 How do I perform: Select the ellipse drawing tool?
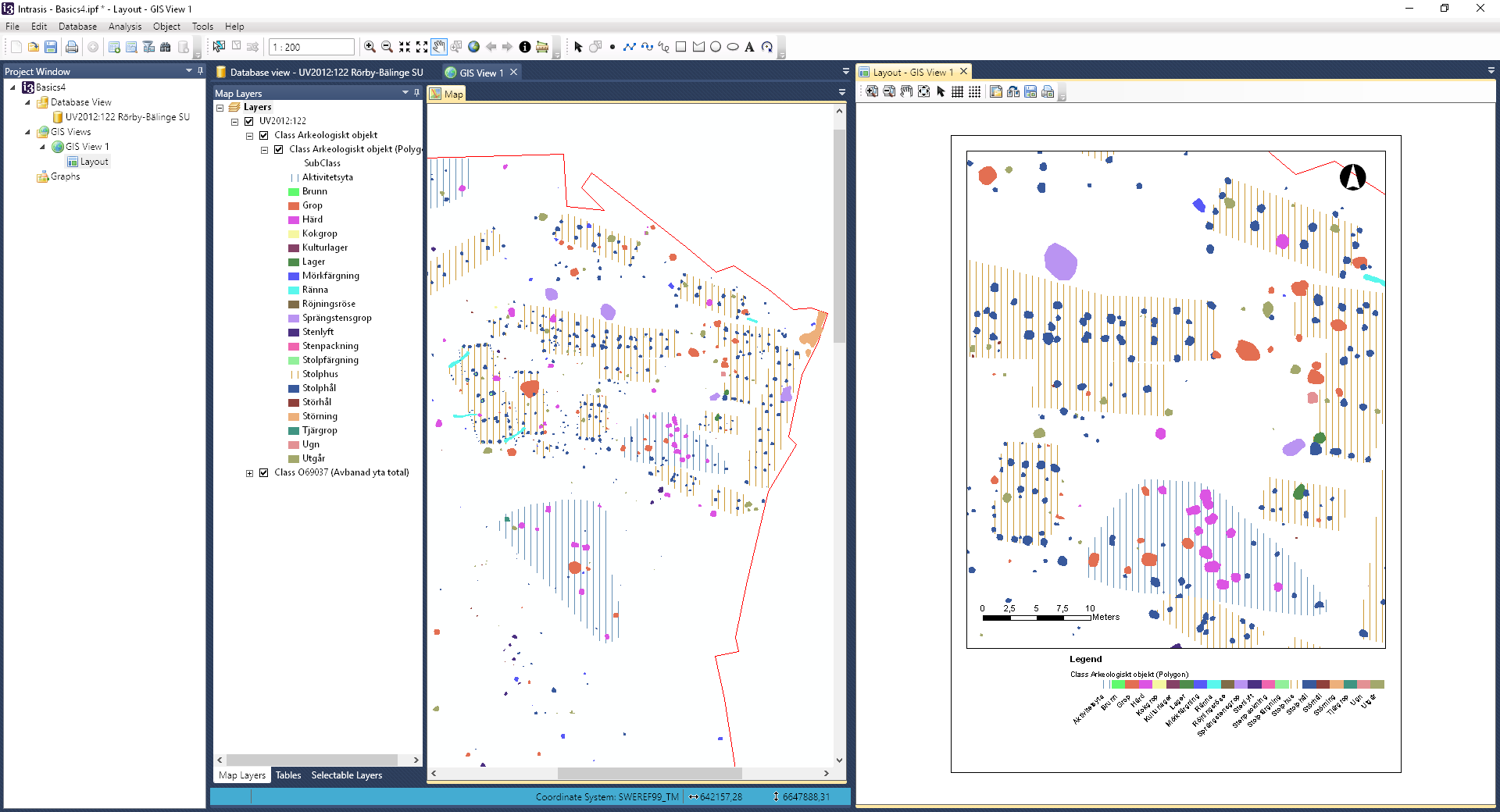[733, 47]
